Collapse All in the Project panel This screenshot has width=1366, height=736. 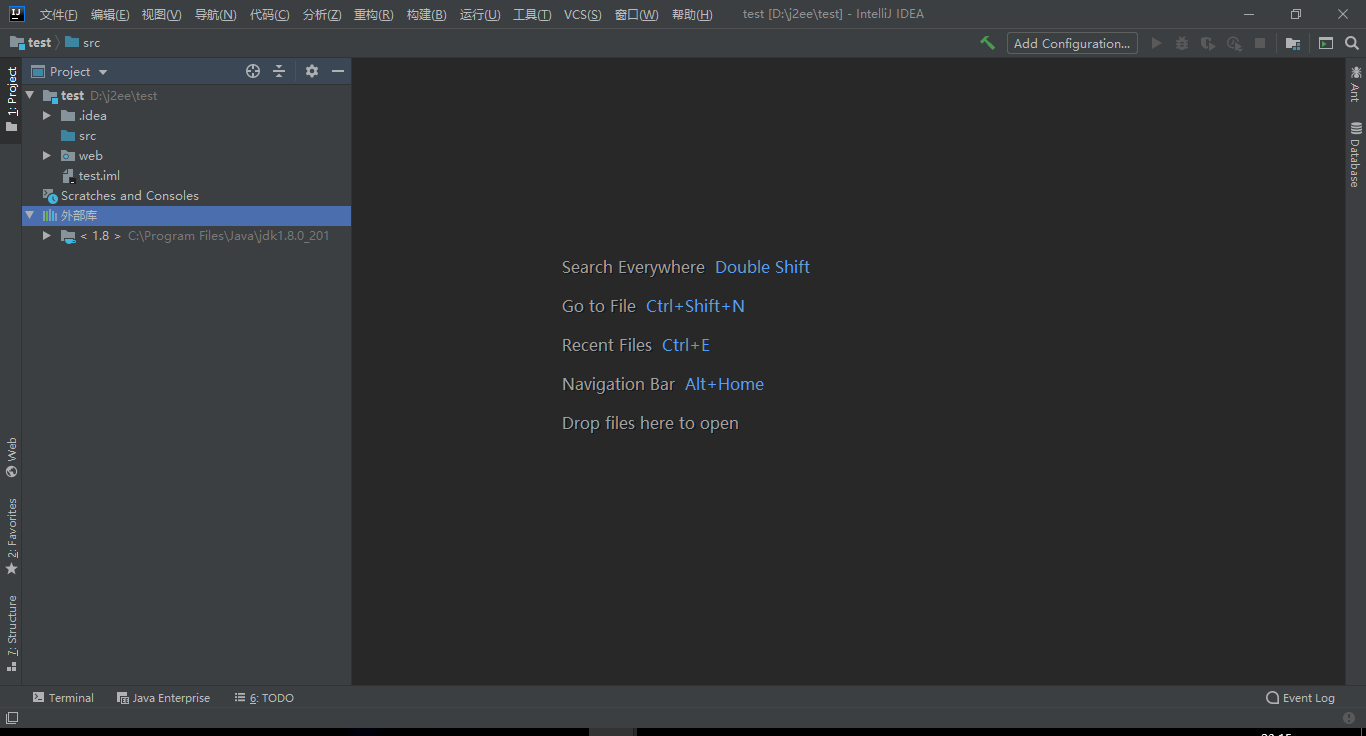279,70
